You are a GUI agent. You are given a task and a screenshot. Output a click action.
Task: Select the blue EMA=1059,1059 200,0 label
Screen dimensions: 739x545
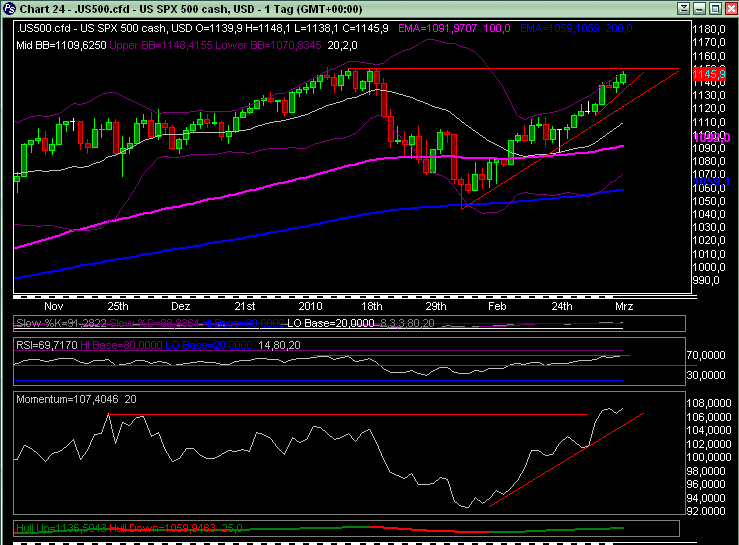click(576, 28)
